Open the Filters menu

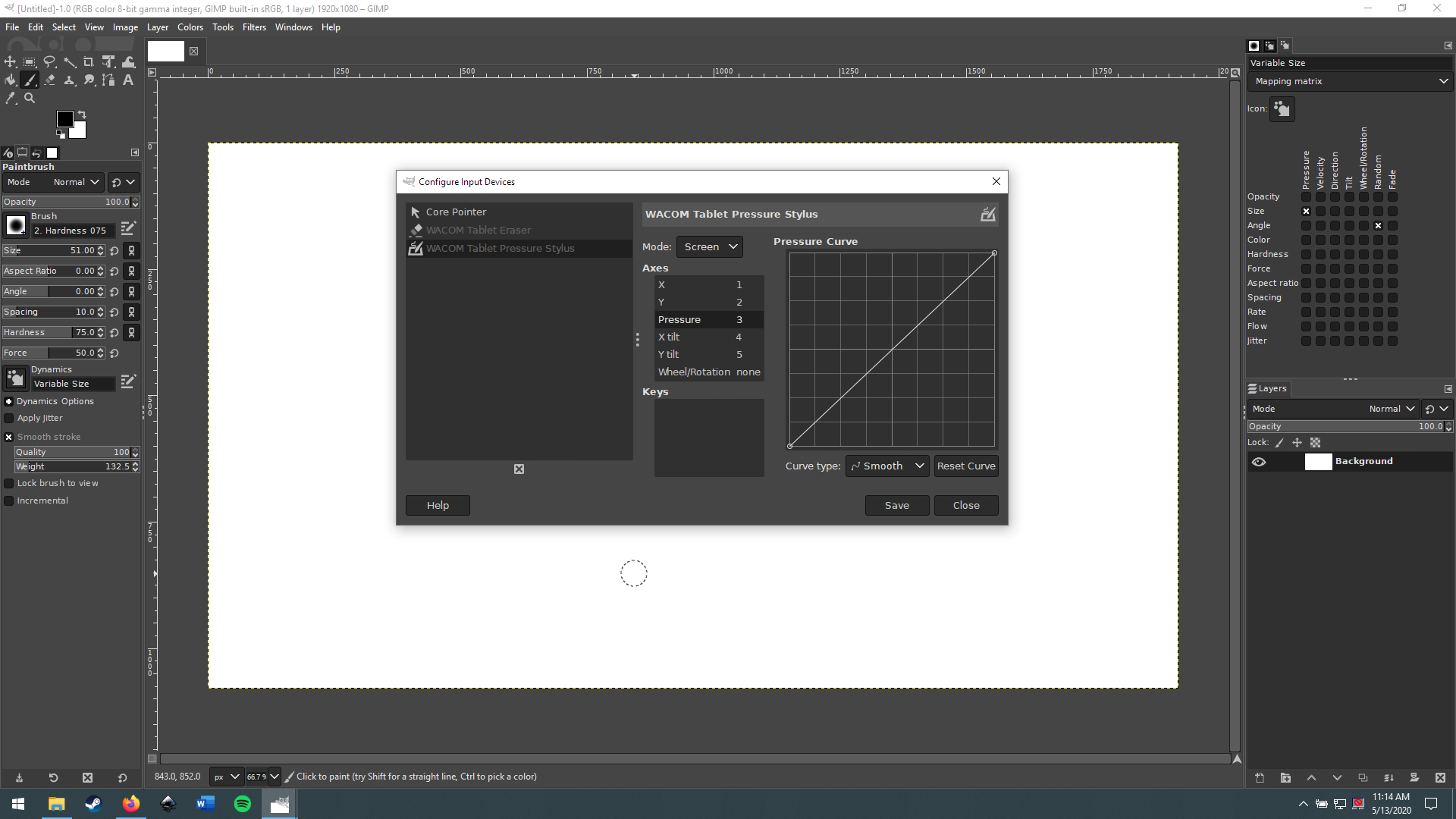coord(254,27)
